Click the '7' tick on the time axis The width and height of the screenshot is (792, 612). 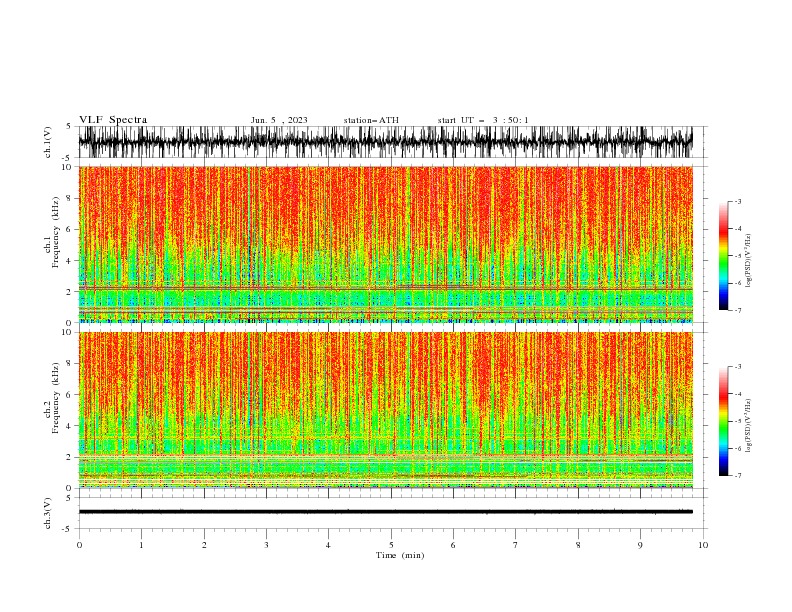(516, 545)
